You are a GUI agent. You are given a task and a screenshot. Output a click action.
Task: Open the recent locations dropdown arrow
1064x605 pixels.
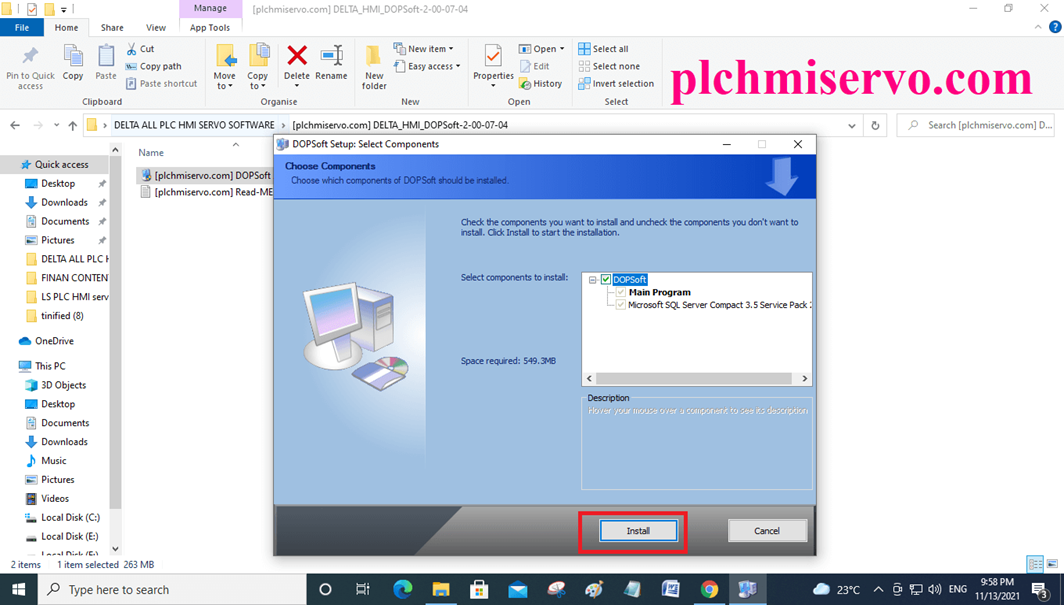[56, 125]
